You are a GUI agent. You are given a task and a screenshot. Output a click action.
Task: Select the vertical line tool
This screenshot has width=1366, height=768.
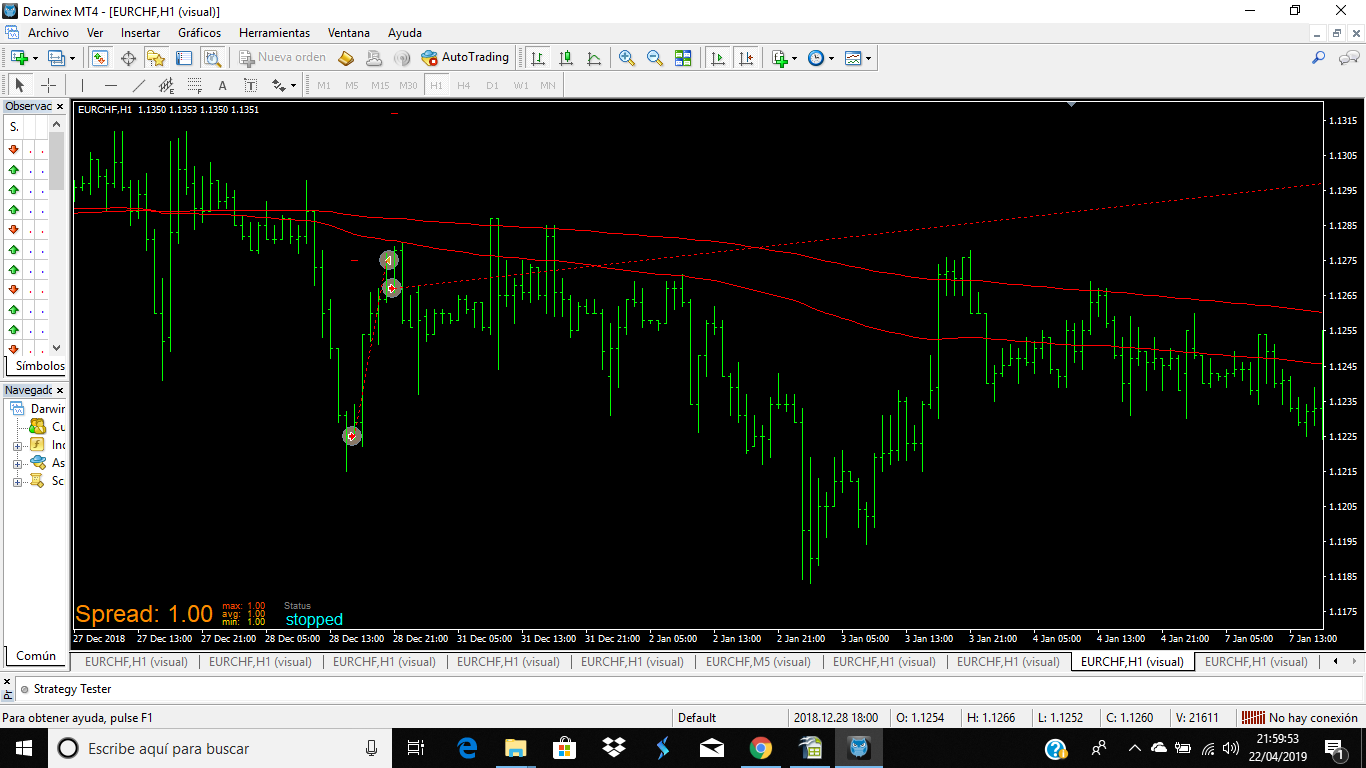click(82, 85)
